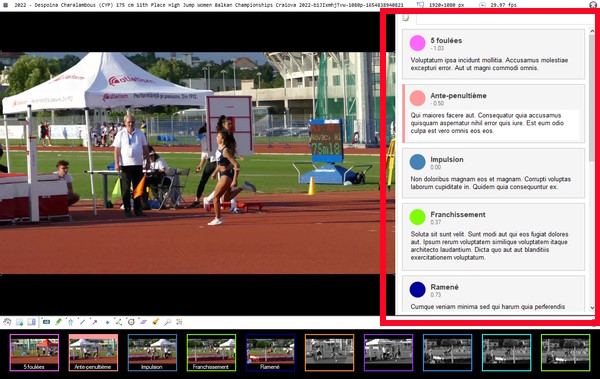Click the add keyframe icon
This screenshot has width=600, height=379.
pyautogui.click(x=20, y=322)
